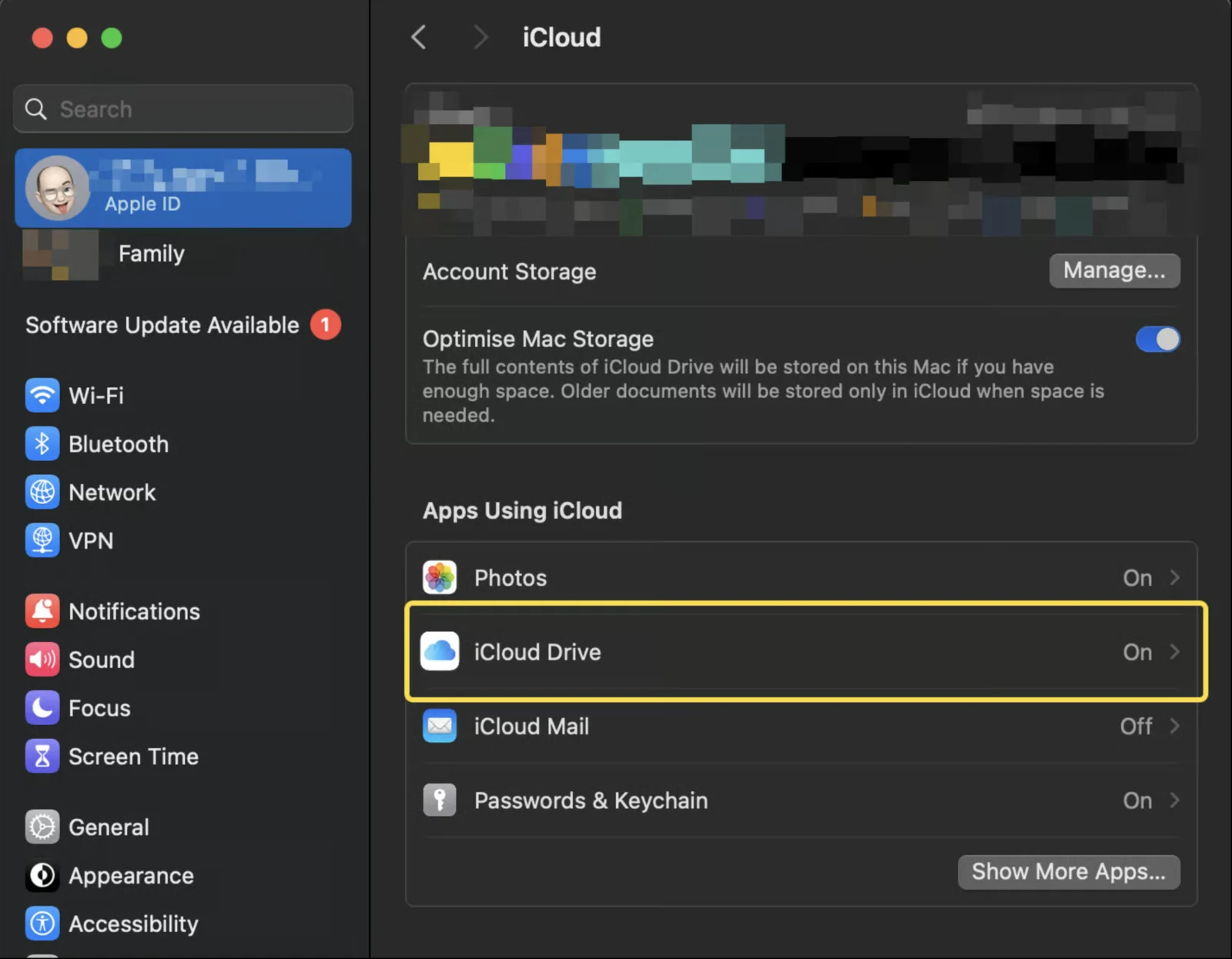Click the Account Storage label

tap(509, 272)
